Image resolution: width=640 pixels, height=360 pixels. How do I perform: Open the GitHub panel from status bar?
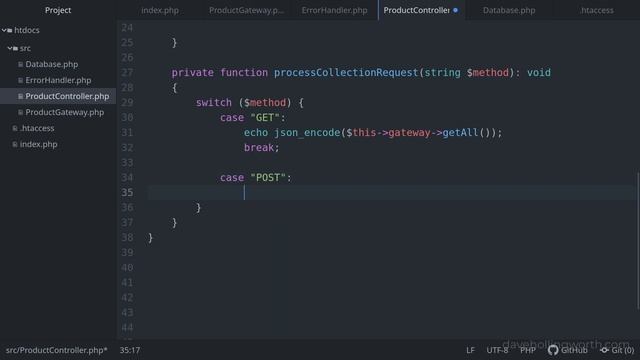coord(567,350)
